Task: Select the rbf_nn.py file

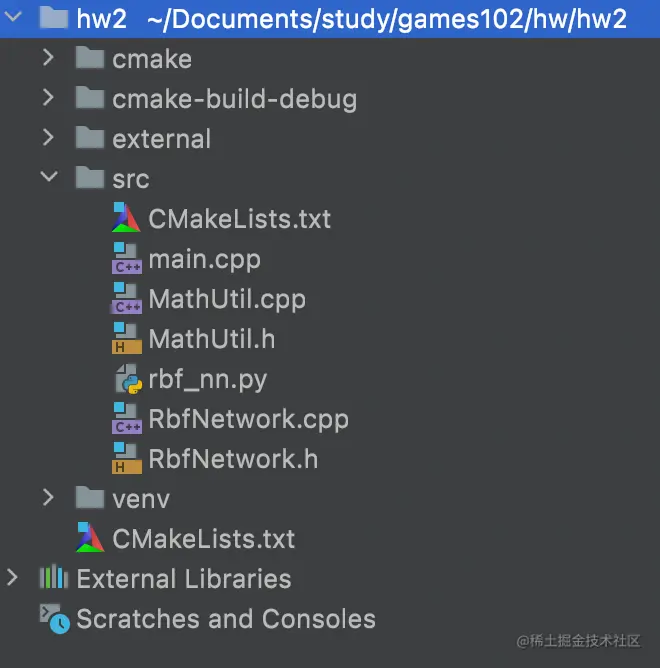Action: (208, 379)
